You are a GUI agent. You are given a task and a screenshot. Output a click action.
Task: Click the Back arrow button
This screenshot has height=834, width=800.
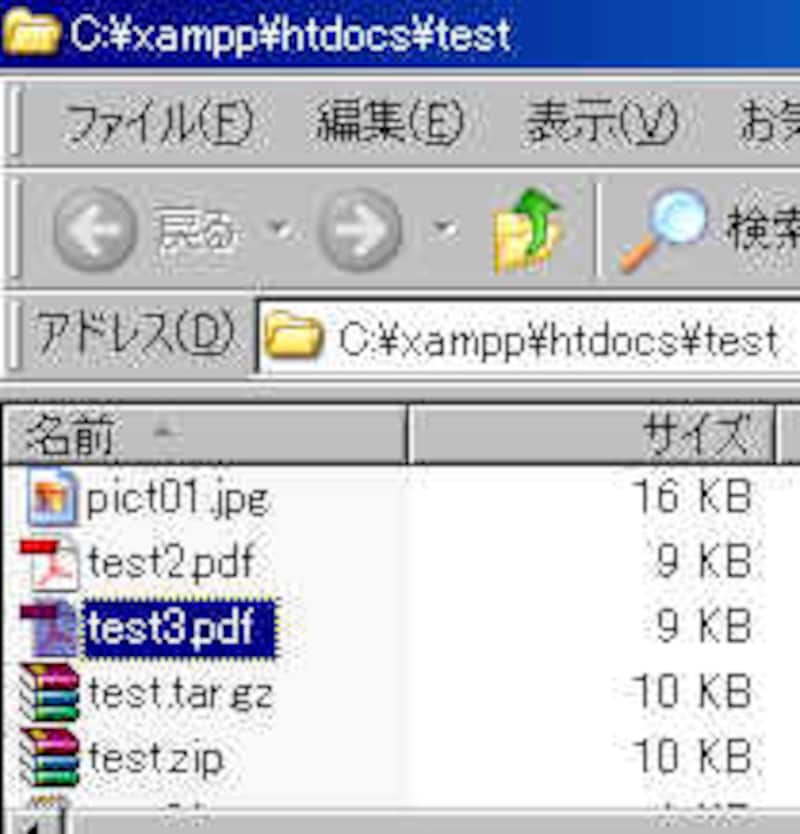[x=95, y=230]
